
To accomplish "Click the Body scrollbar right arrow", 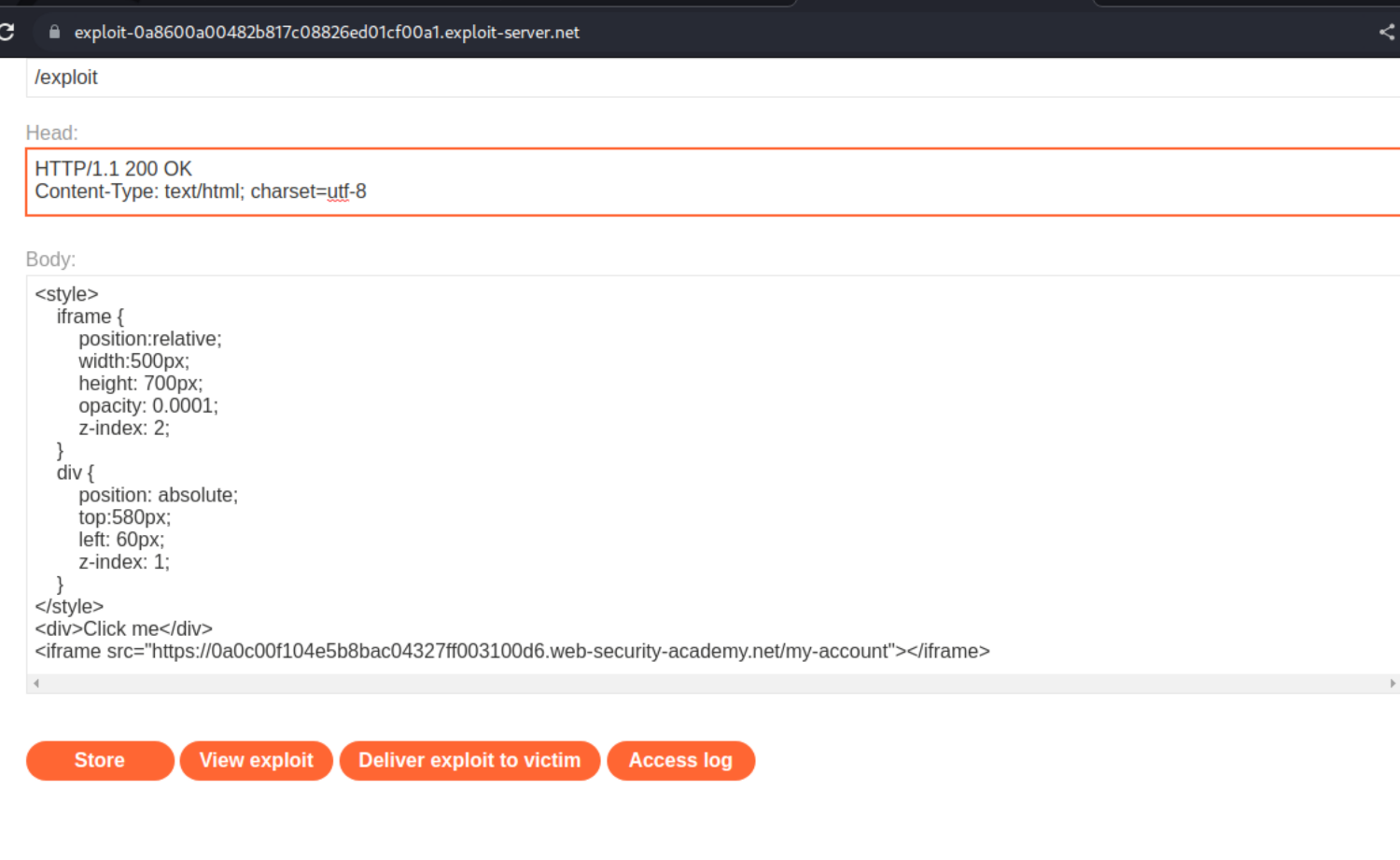I will [x=1392, y=684].
